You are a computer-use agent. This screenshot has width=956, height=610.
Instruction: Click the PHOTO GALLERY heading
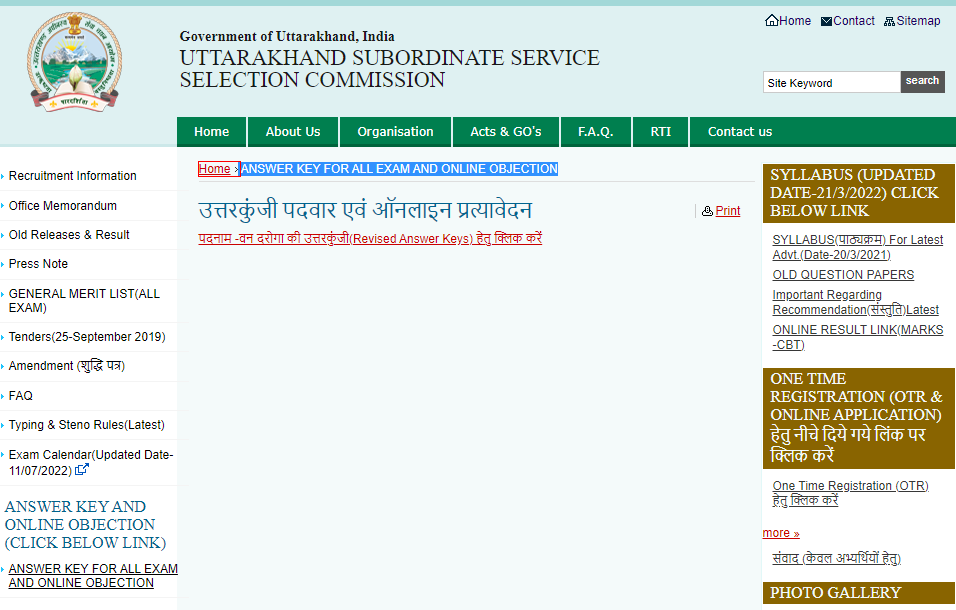coord(858,592)
